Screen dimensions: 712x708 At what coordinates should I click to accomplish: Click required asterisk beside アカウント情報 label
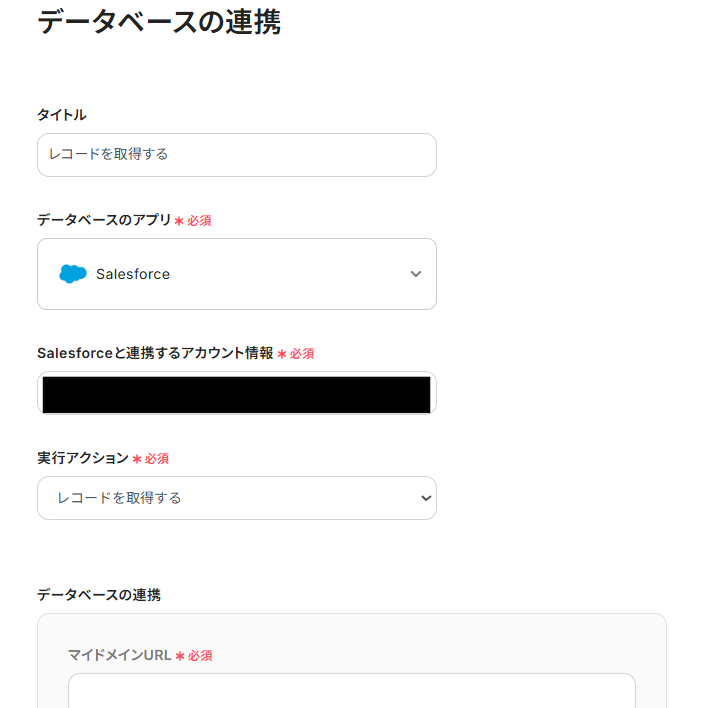click(x=282, y=354)
